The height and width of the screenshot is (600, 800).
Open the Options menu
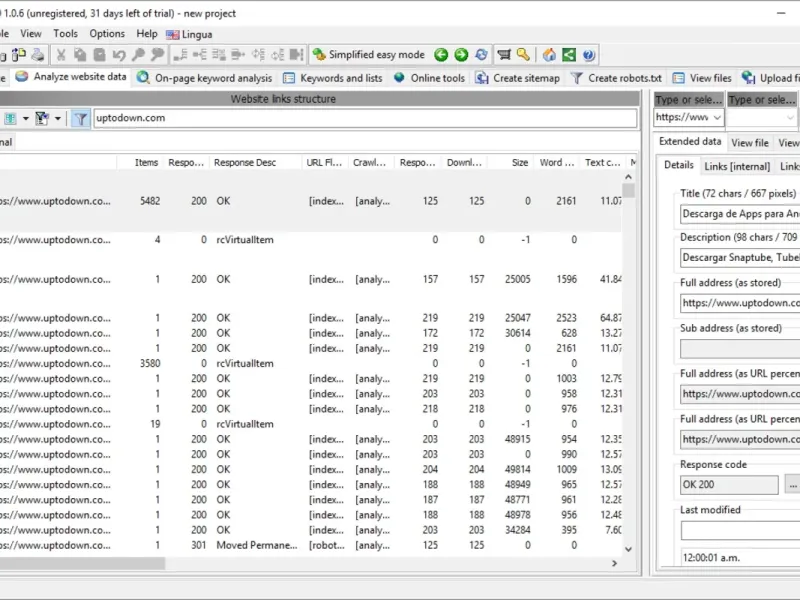coord(107,34)
